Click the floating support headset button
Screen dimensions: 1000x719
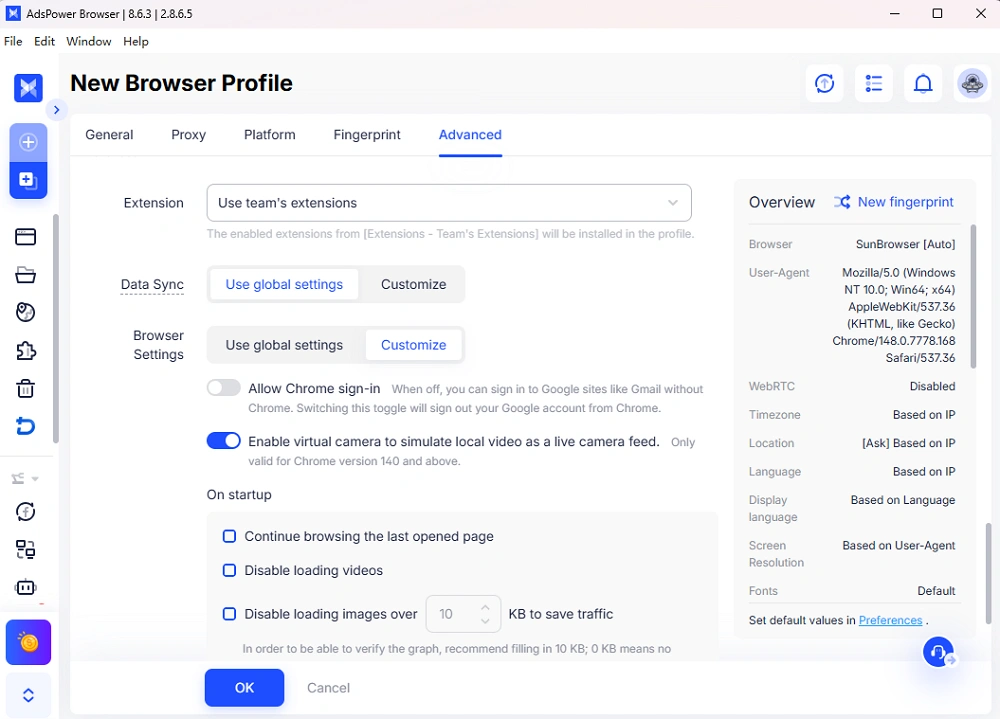[x=939, y=652]
